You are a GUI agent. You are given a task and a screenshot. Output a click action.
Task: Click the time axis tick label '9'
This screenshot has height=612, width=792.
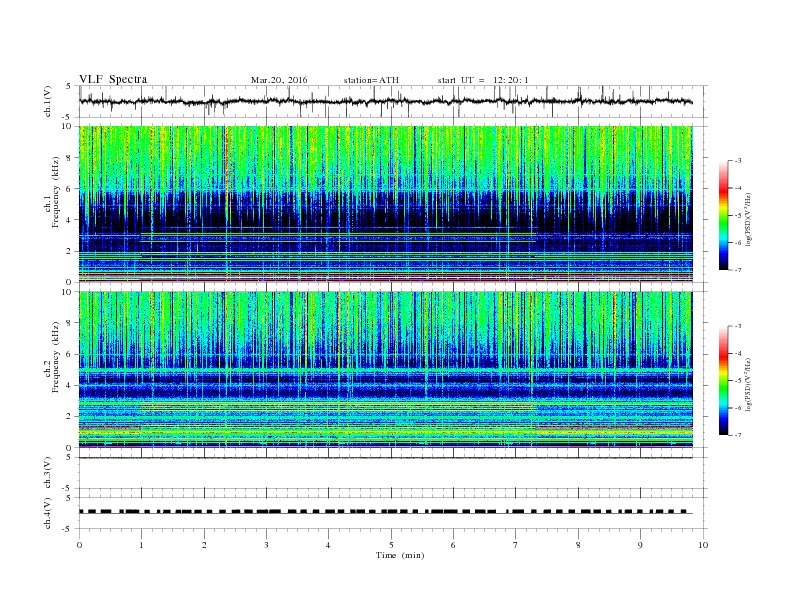pos(640,545)
